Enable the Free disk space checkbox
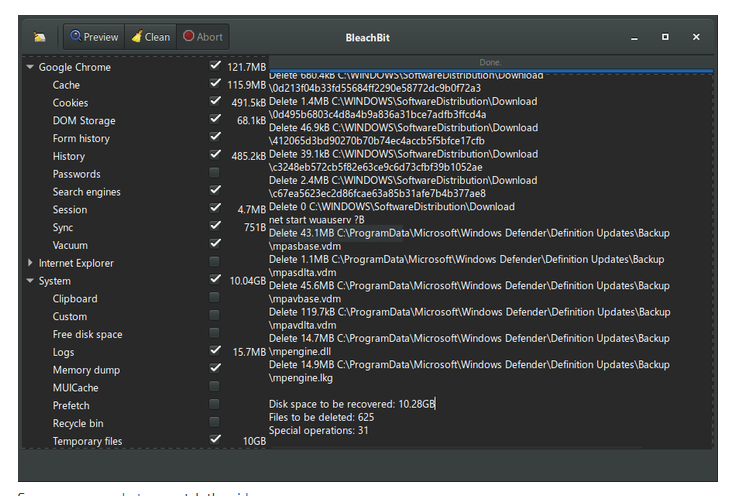This screenshot has height=496, width=734. pyautogui.click(x=214, y=333)
